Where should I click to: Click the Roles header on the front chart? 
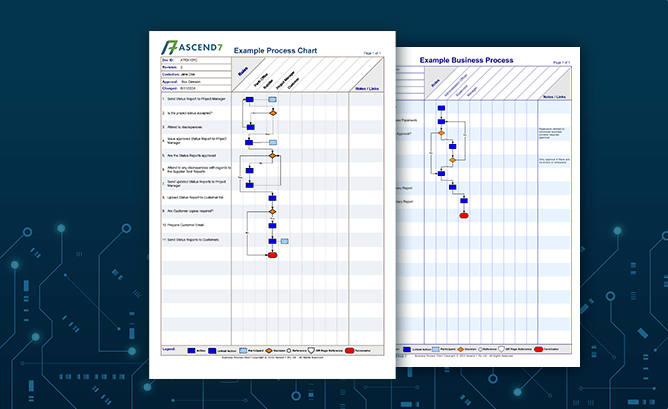(243, 69)
